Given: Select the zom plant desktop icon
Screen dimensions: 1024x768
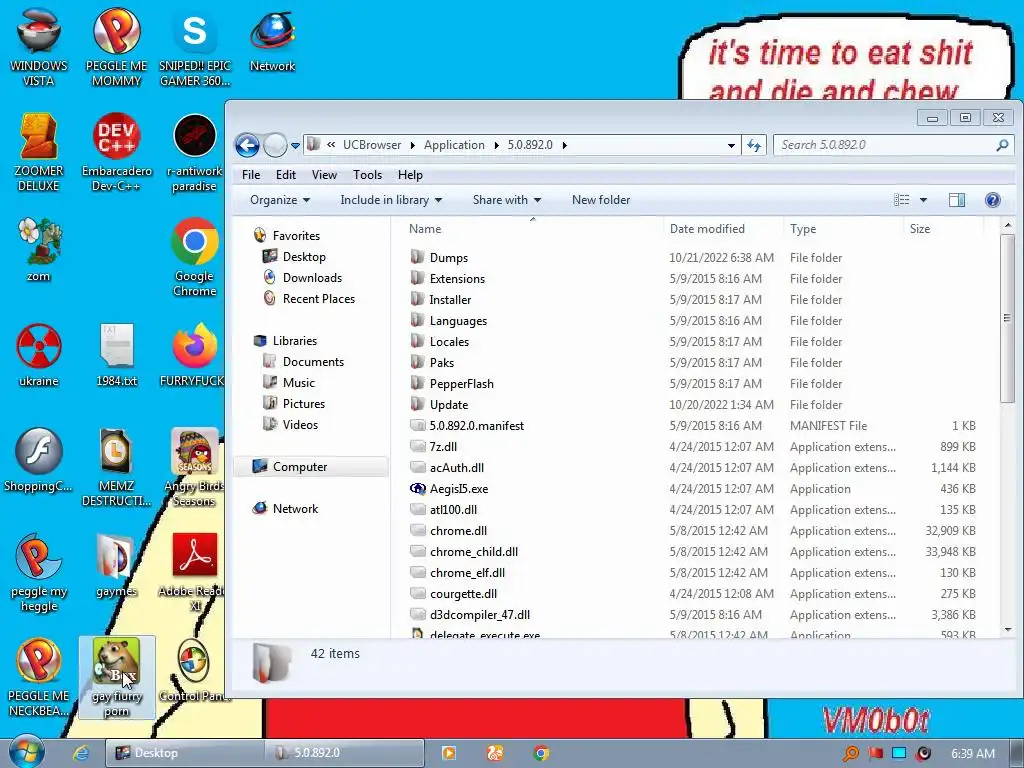Looking at the screenshot, I should tap(39, 250).
